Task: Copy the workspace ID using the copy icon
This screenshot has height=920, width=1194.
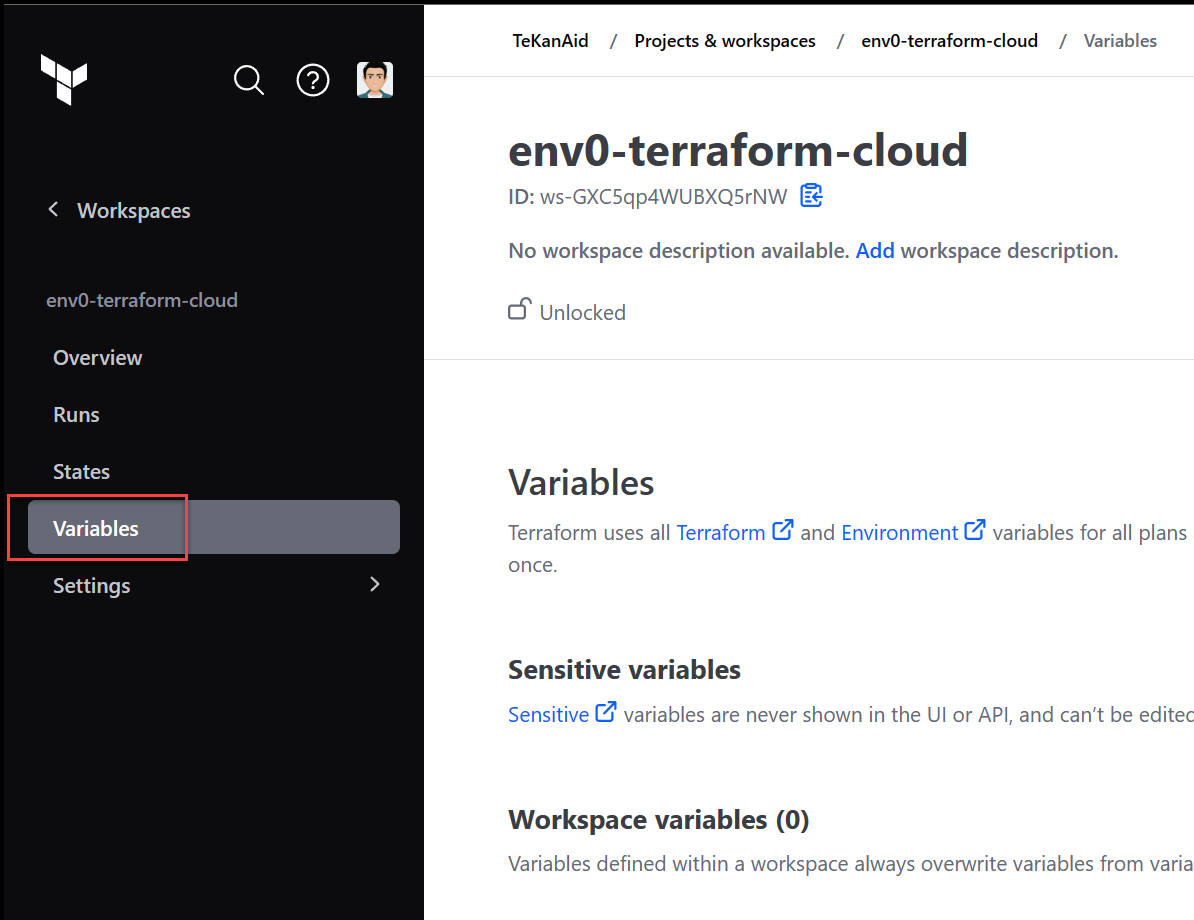Action: point(811,196)
